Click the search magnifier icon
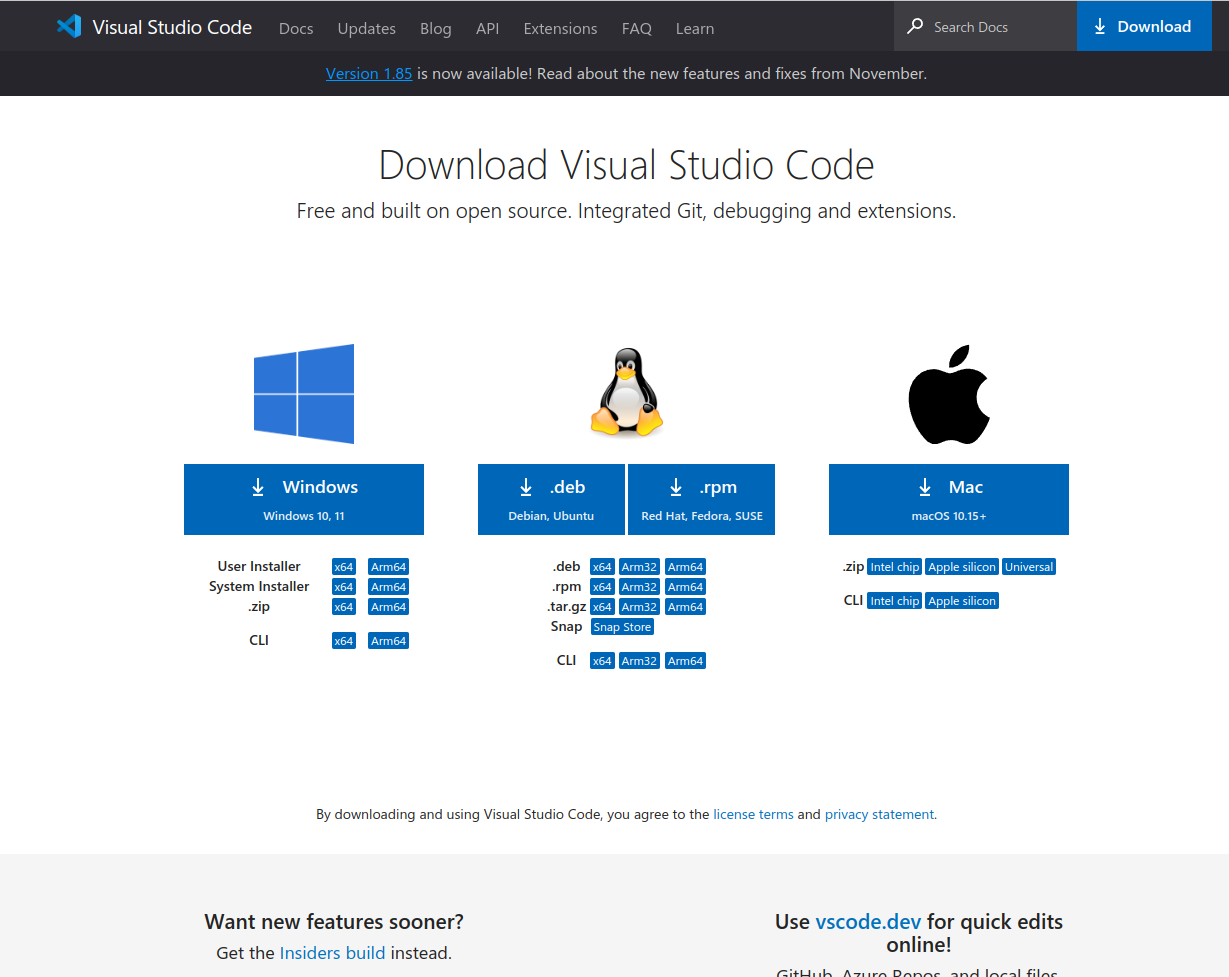This screenshot has height=977, width=1229. coord(914,27)
